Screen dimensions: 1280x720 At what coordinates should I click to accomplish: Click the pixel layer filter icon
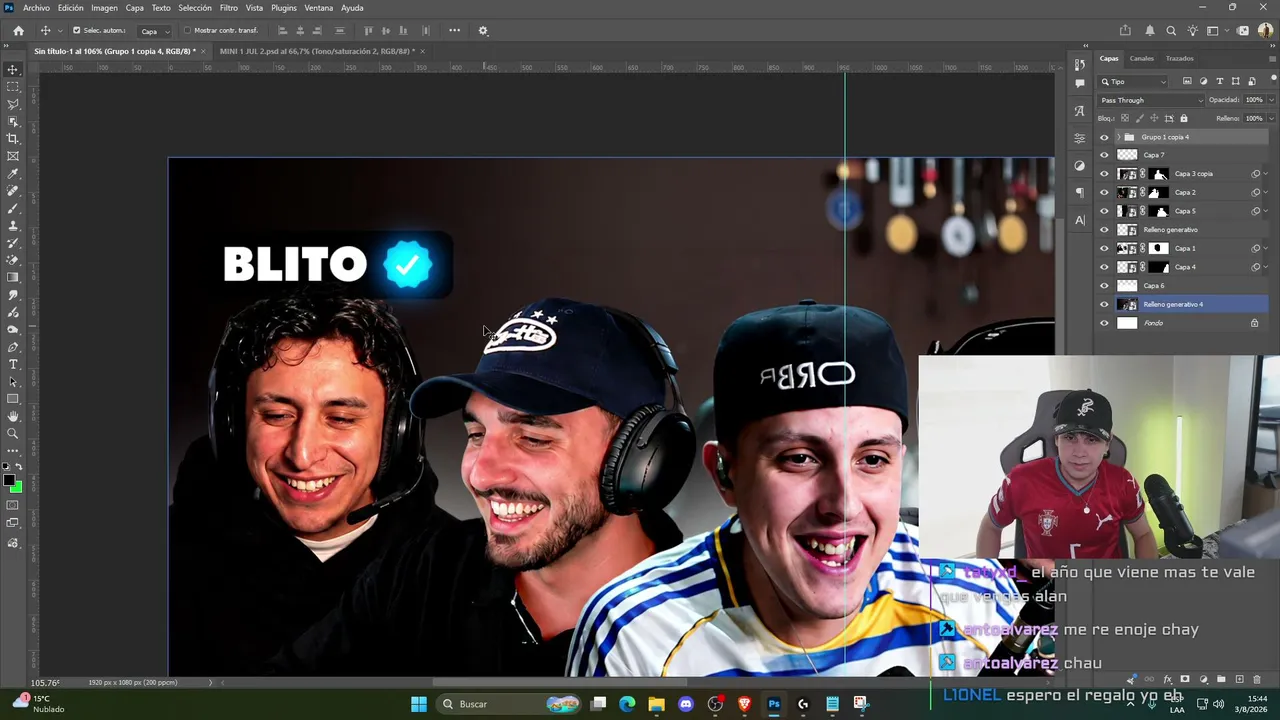point(1187,81)
